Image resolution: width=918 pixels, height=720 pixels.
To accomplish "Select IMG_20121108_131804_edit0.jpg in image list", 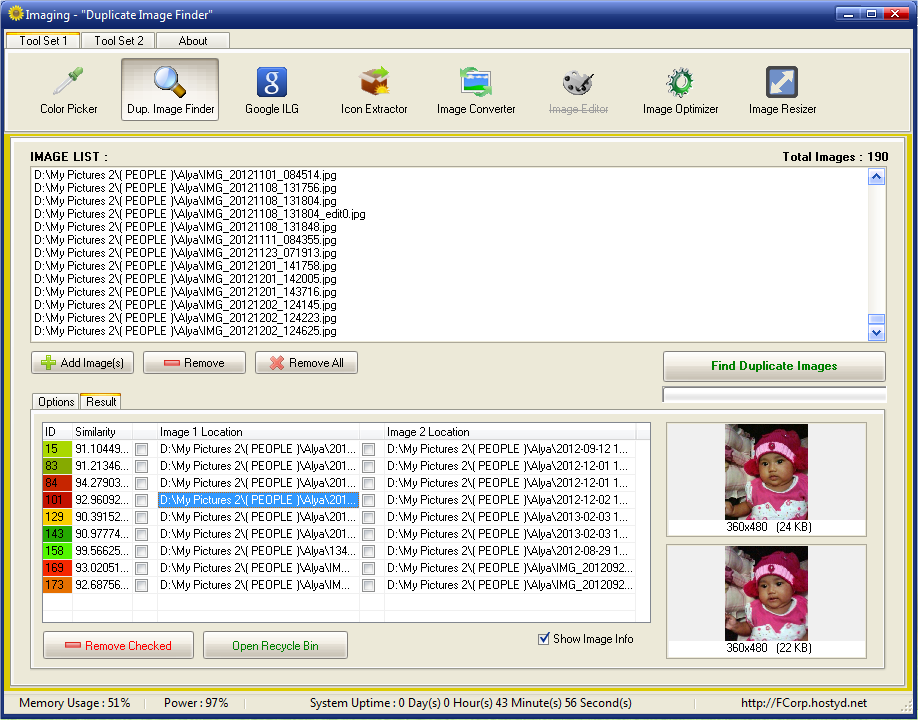I will (200, 214).
